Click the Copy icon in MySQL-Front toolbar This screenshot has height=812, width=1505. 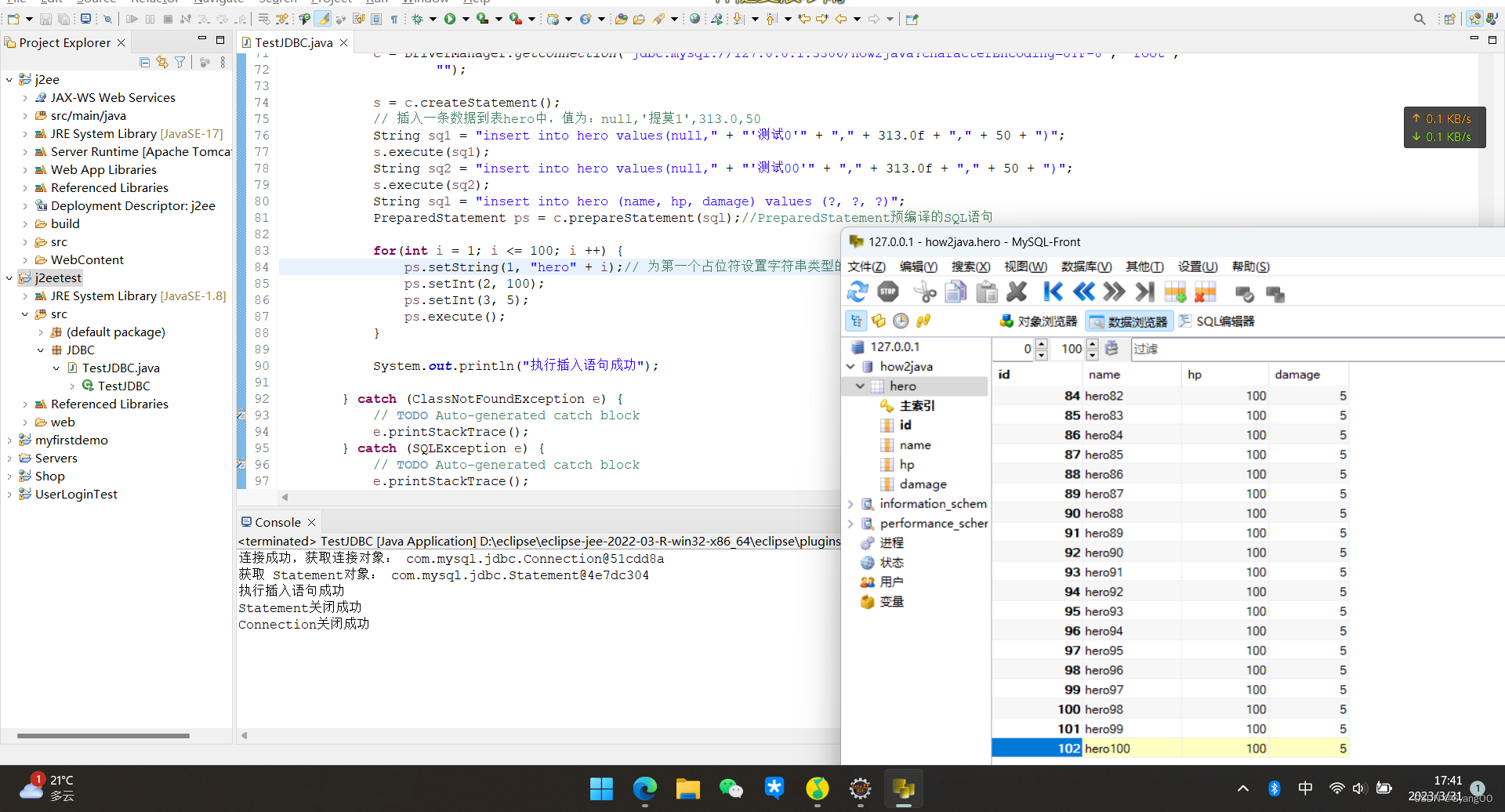(x=956, y=292)
